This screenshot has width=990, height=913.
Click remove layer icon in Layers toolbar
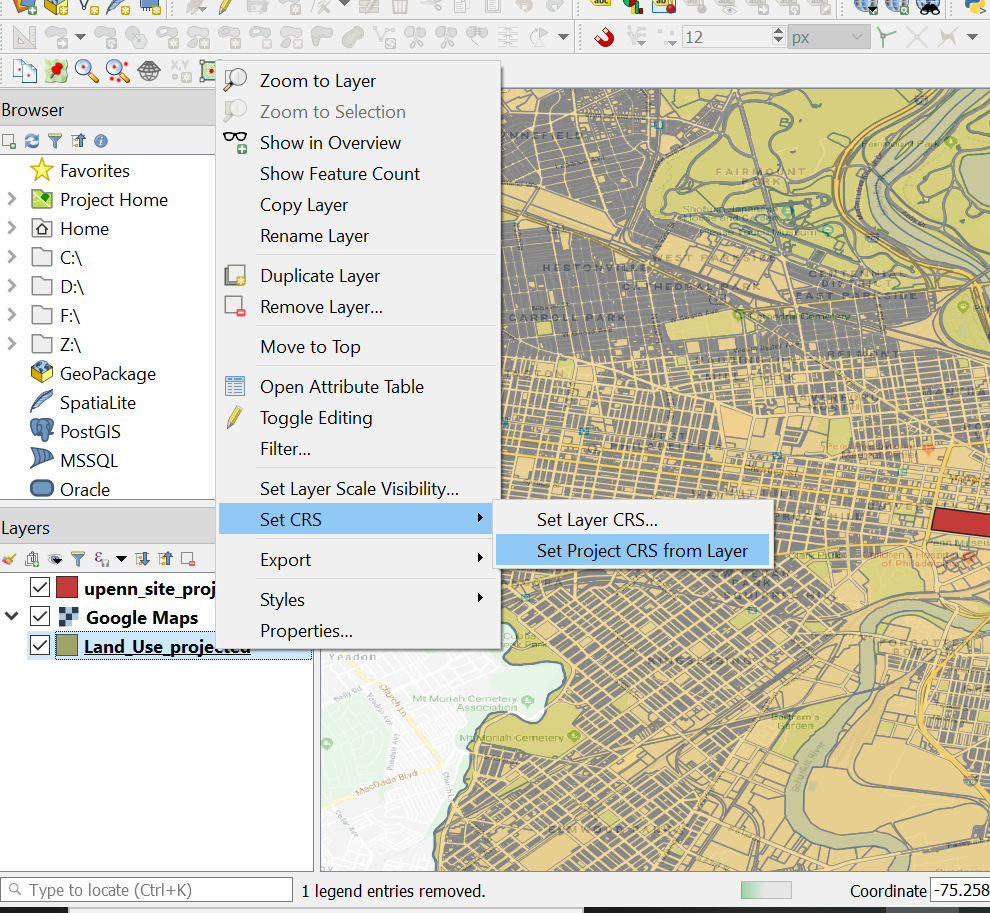pos(187,559)
